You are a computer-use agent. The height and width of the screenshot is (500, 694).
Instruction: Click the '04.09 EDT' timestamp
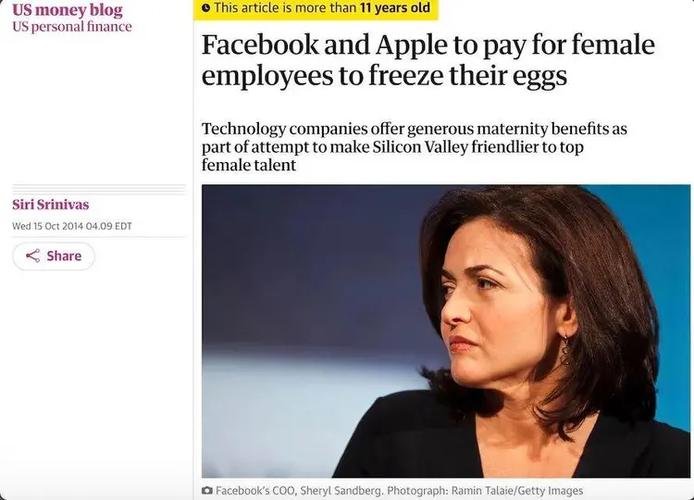(x=108, y=226)
